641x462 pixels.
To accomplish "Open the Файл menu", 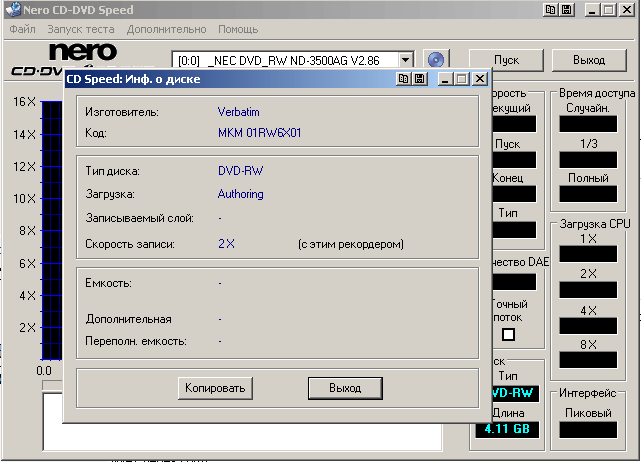I will (22, 29).
